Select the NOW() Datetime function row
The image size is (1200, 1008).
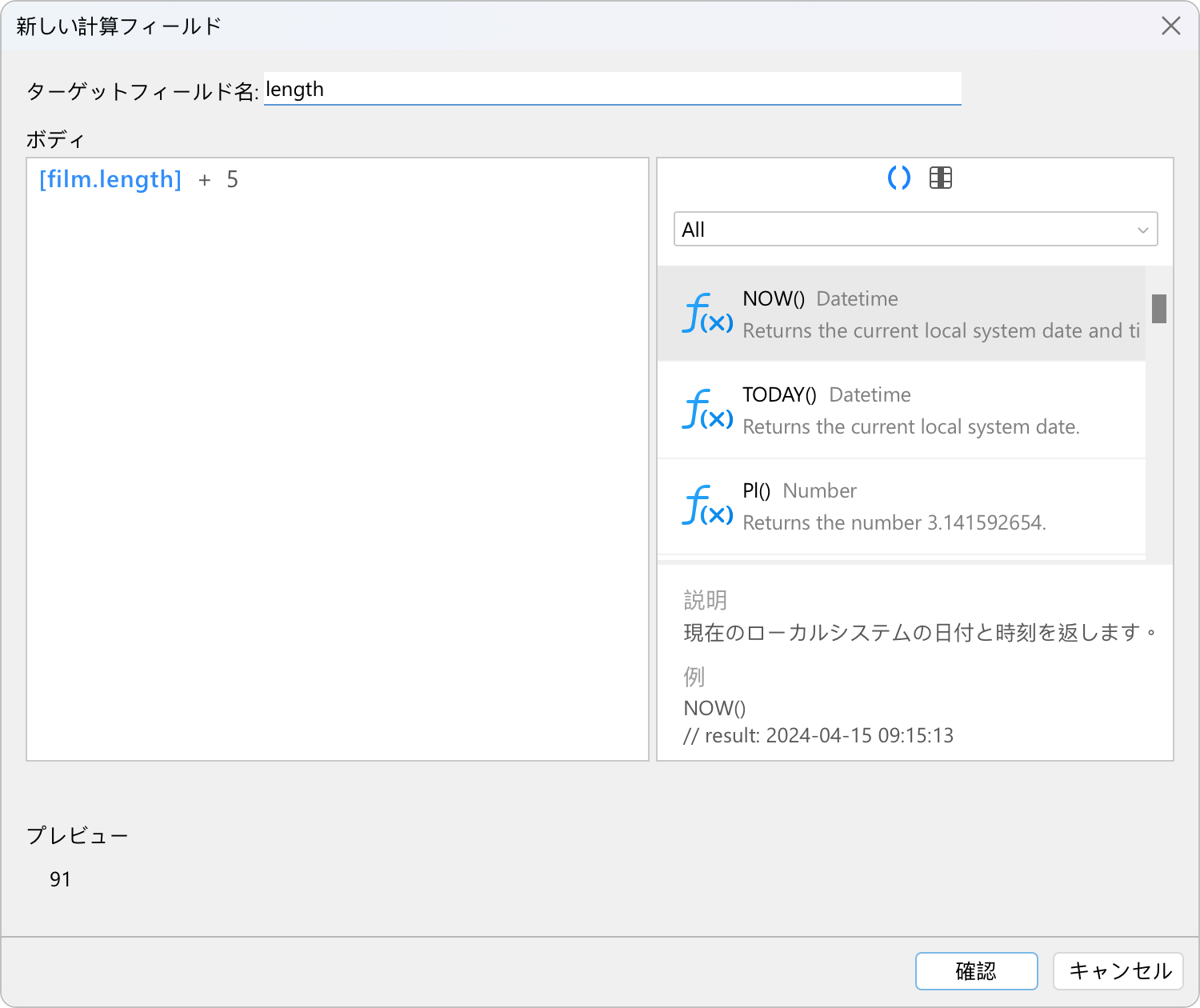(902, 314)
